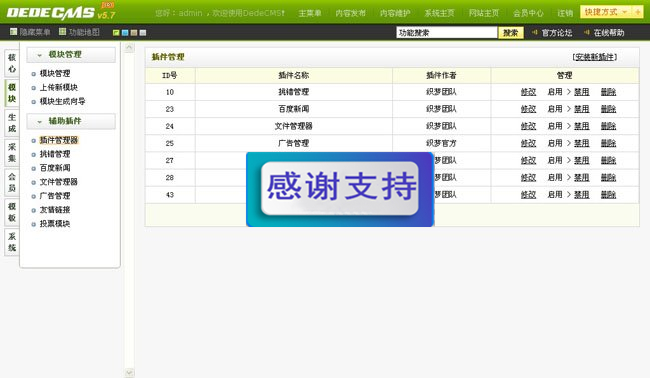650x378 pixels.
Task: Switch skin to the tan color swatch
Action: [134, 32]
